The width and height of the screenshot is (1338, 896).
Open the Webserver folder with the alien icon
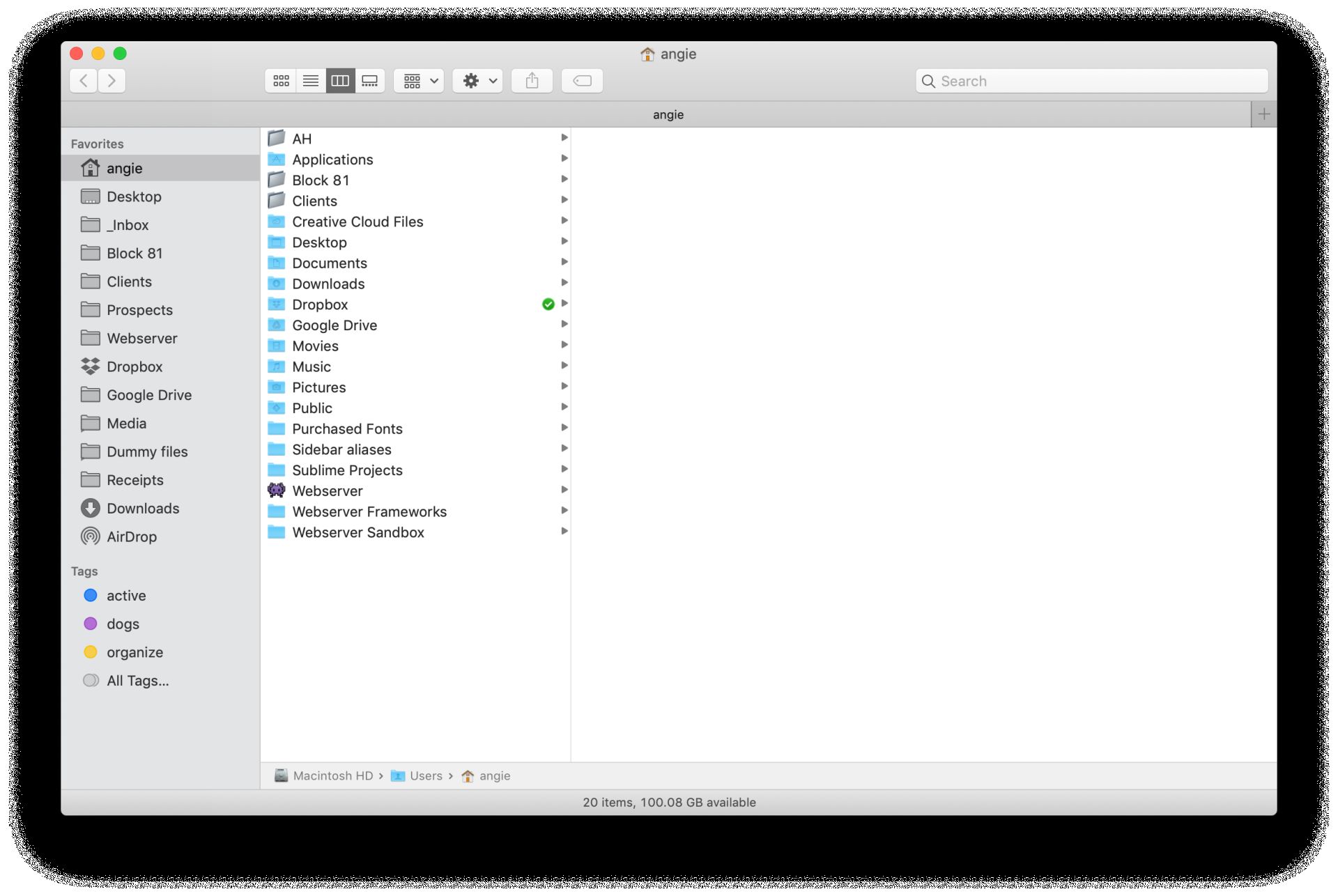(x=327, y=491)
